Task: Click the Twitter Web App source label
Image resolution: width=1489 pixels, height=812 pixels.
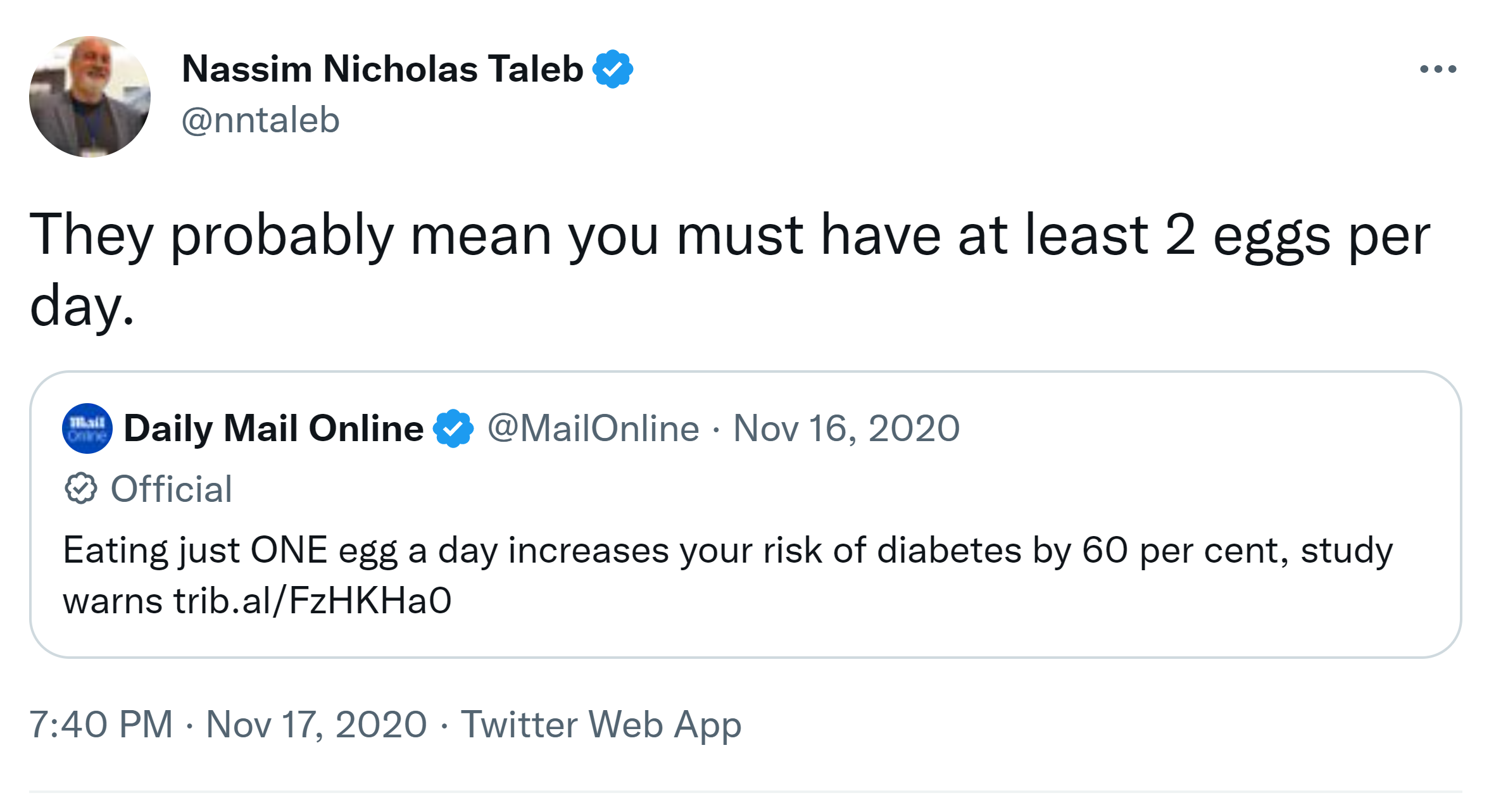Action: [x=601, y=725]
